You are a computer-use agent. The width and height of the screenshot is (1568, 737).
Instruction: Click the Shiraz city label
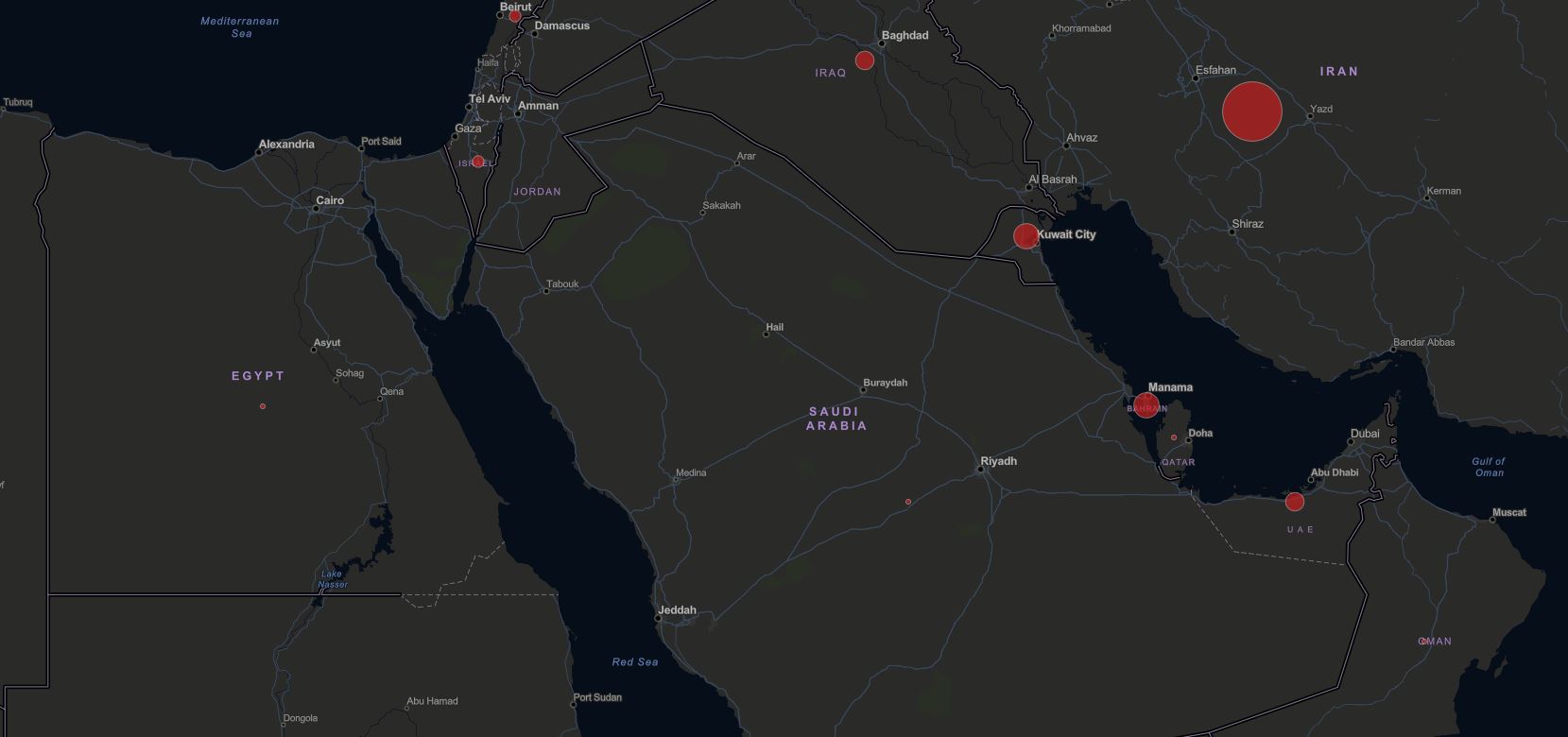(x=1248, y=224)
